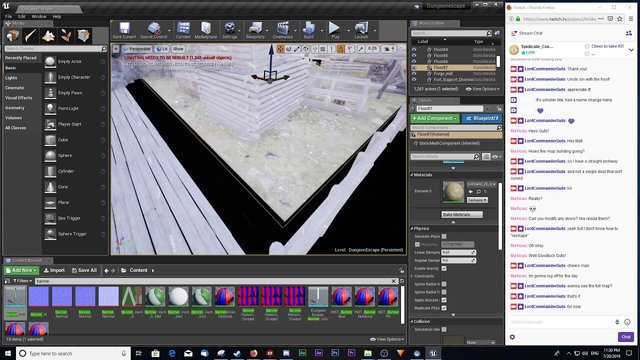The width and height of the screenshot is (640, 360).
Task: Click the Launch toolbar icon
Action: click(x=361, y=30)
